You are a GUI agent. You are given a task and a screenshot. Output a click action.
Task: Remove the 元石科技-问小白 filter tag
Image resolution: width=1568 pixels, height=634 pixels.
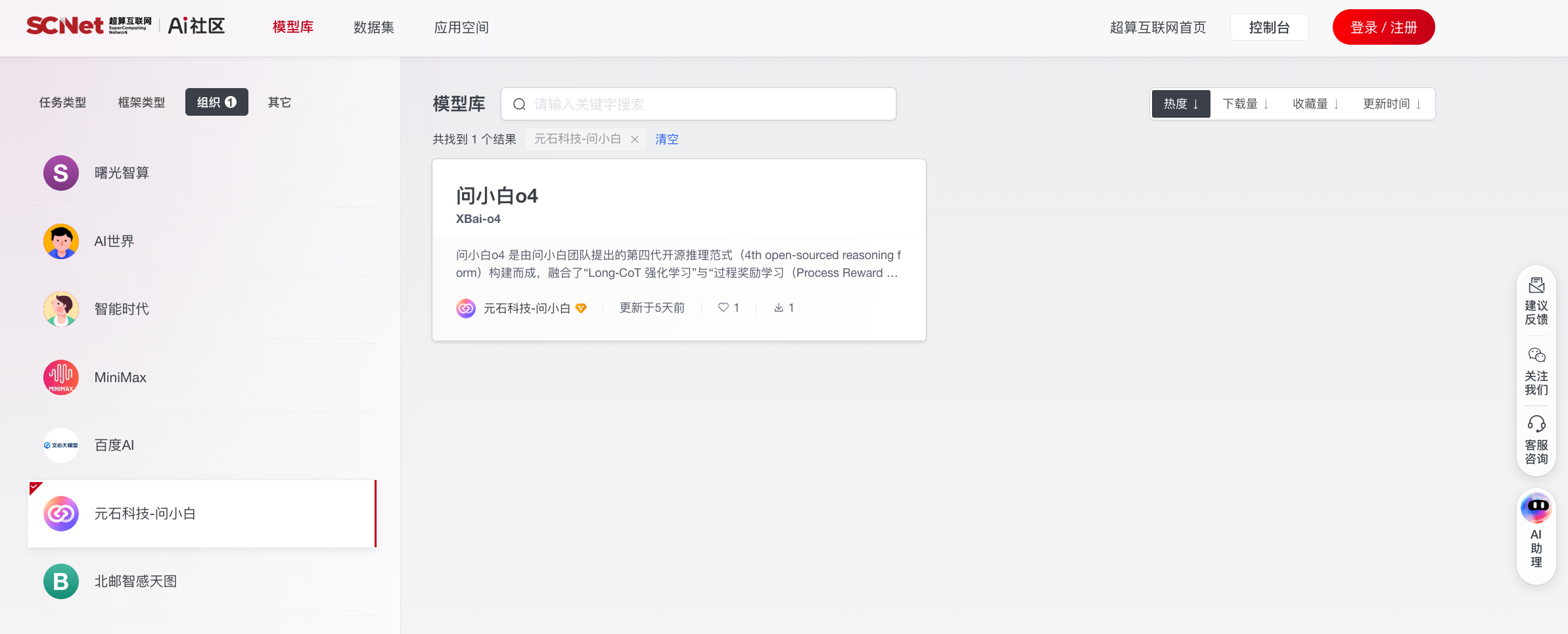click(635, 139)
